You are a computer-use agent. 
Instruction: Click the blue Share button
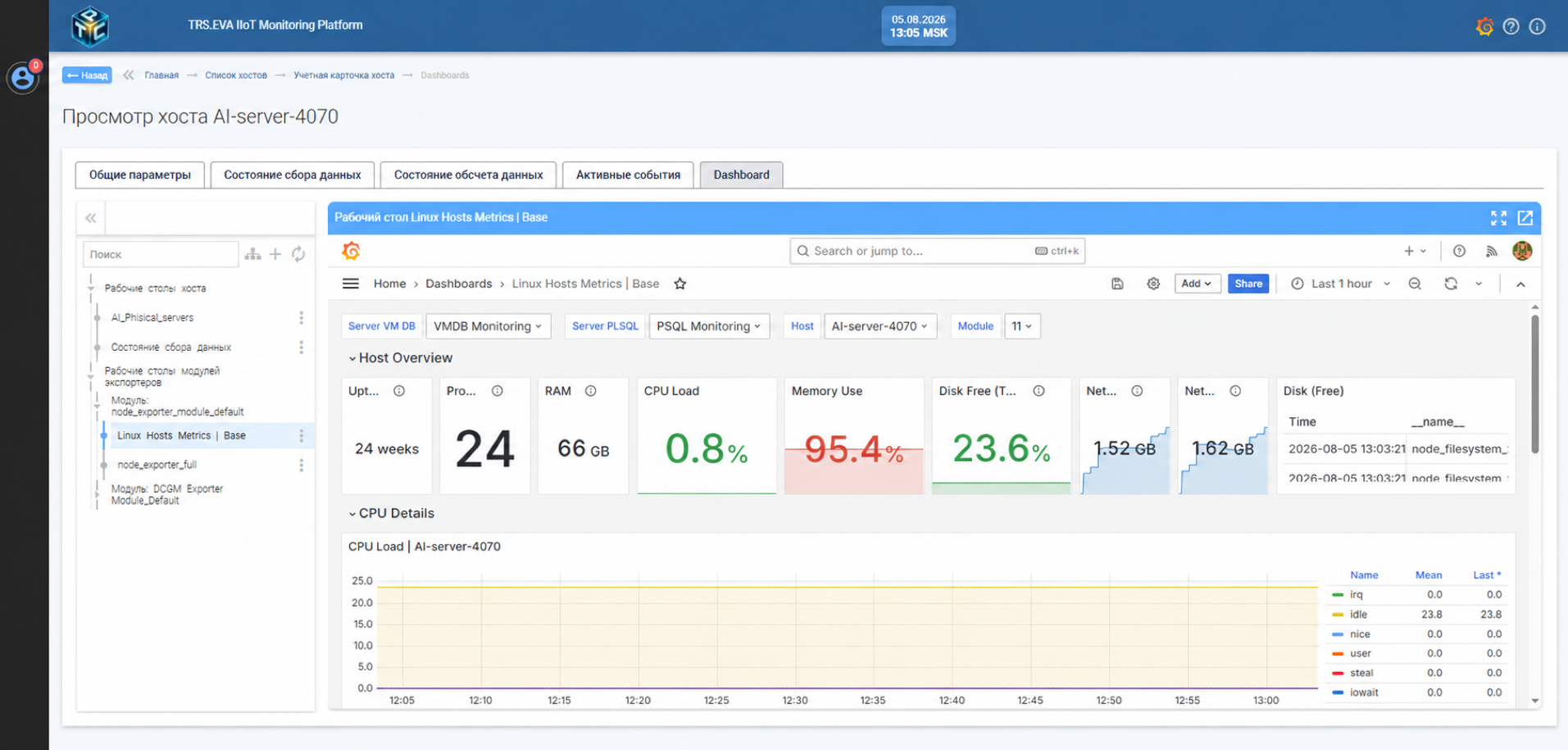[x=1248, y=284]
